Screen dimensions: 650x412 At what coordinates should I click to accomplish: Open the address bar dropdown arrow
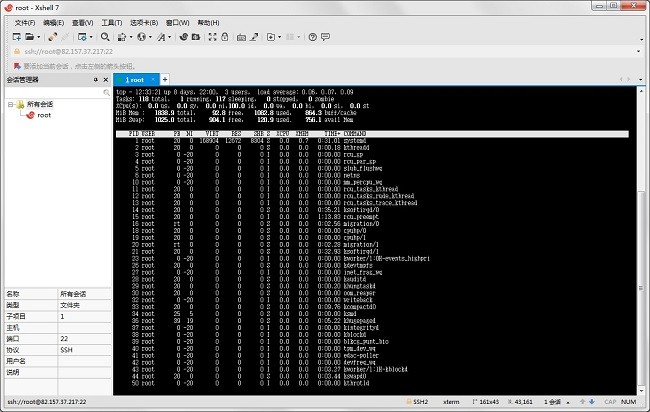[x=637, y=51]
